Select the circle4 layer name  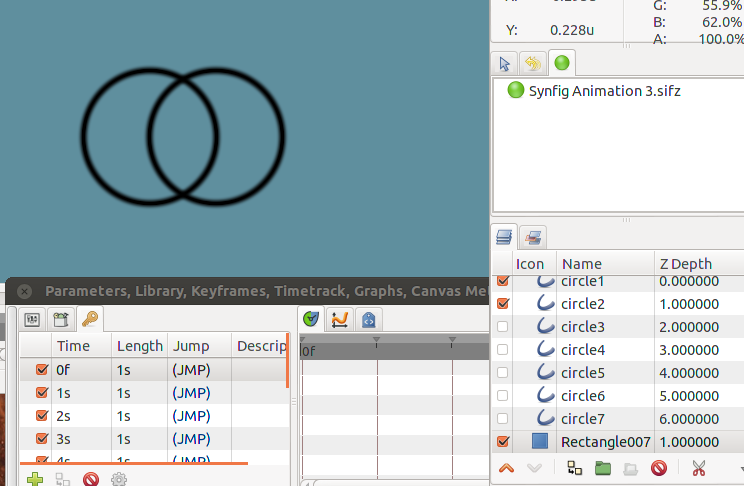pyautogui.click(x=583, y=350)
